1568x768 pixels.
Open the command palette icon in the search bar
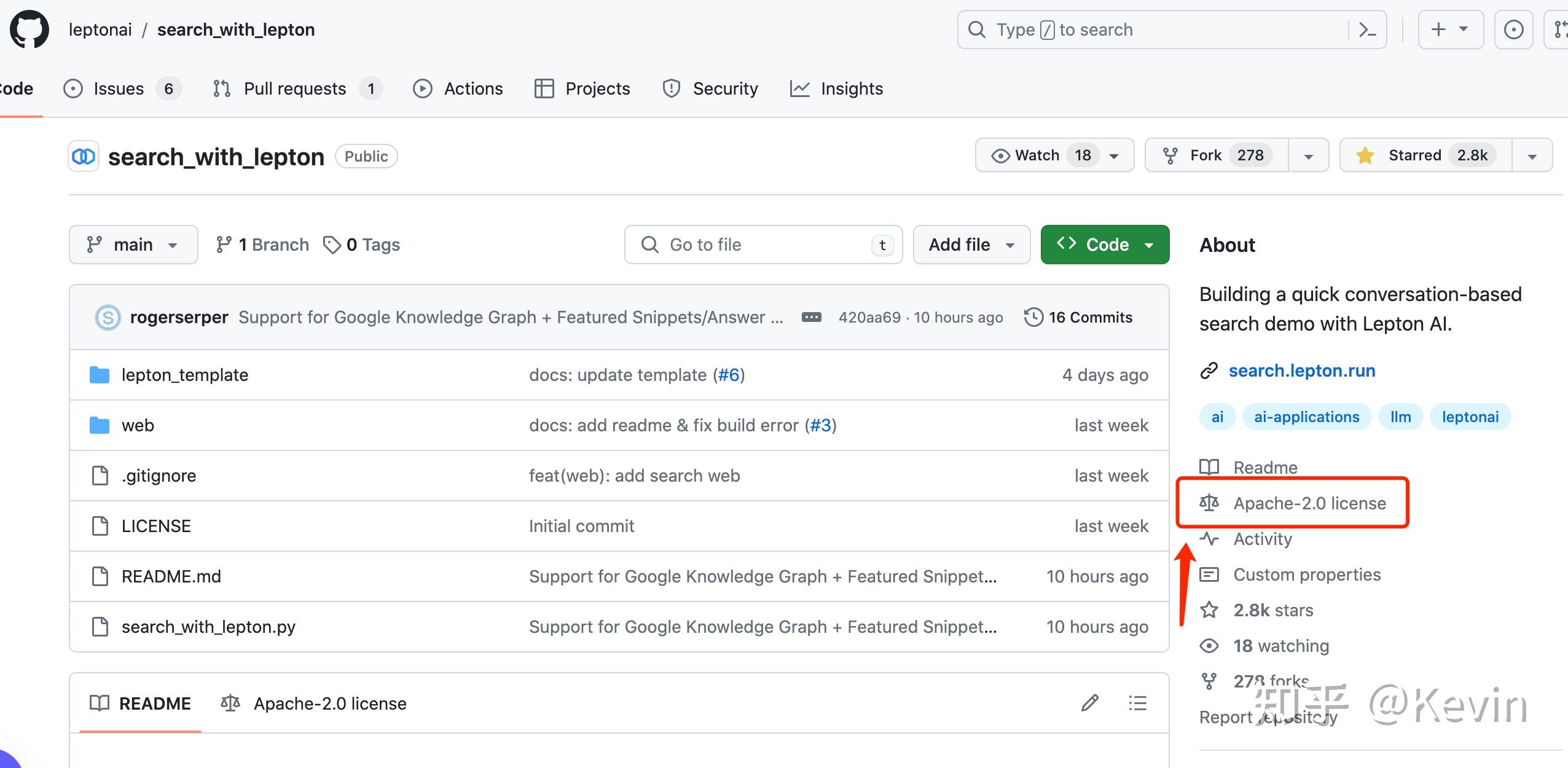point(1367,29)
